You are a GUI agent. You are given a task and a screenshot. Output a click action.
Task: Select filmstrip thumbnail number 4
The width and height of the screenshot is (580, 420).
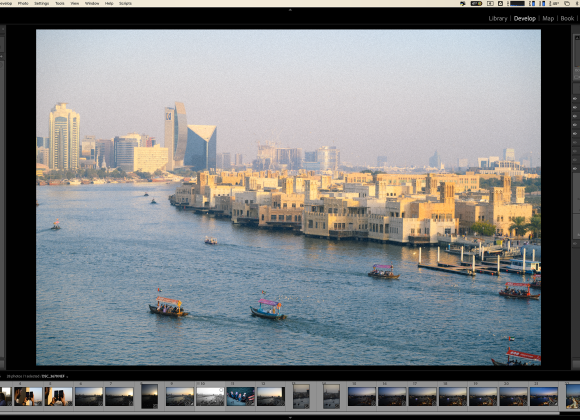coord(28,396)
